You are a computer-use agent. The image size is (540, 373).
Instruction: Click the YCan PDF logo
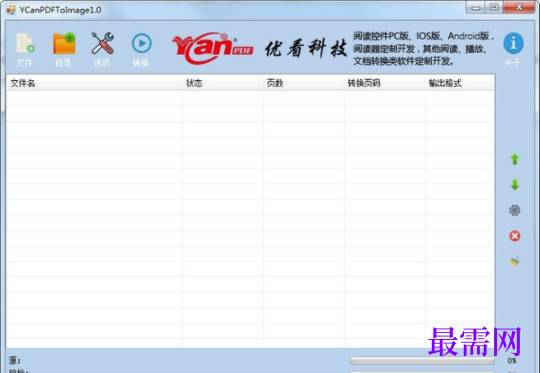point(212,48)
